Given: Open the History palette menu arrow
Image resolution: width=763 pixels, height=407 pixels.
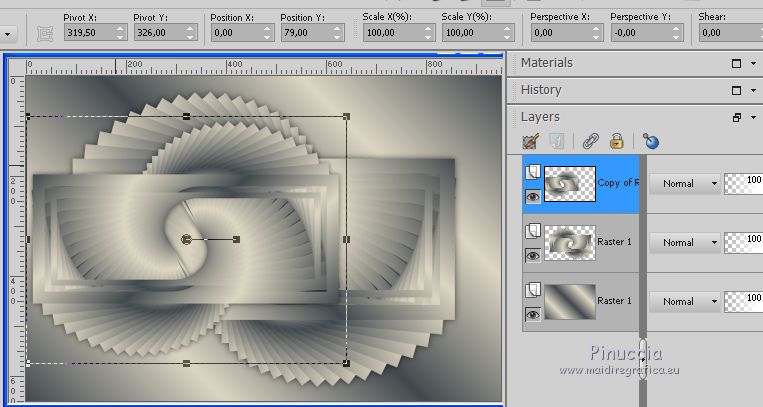Looking at the screenshot, I should pos(753,91).
